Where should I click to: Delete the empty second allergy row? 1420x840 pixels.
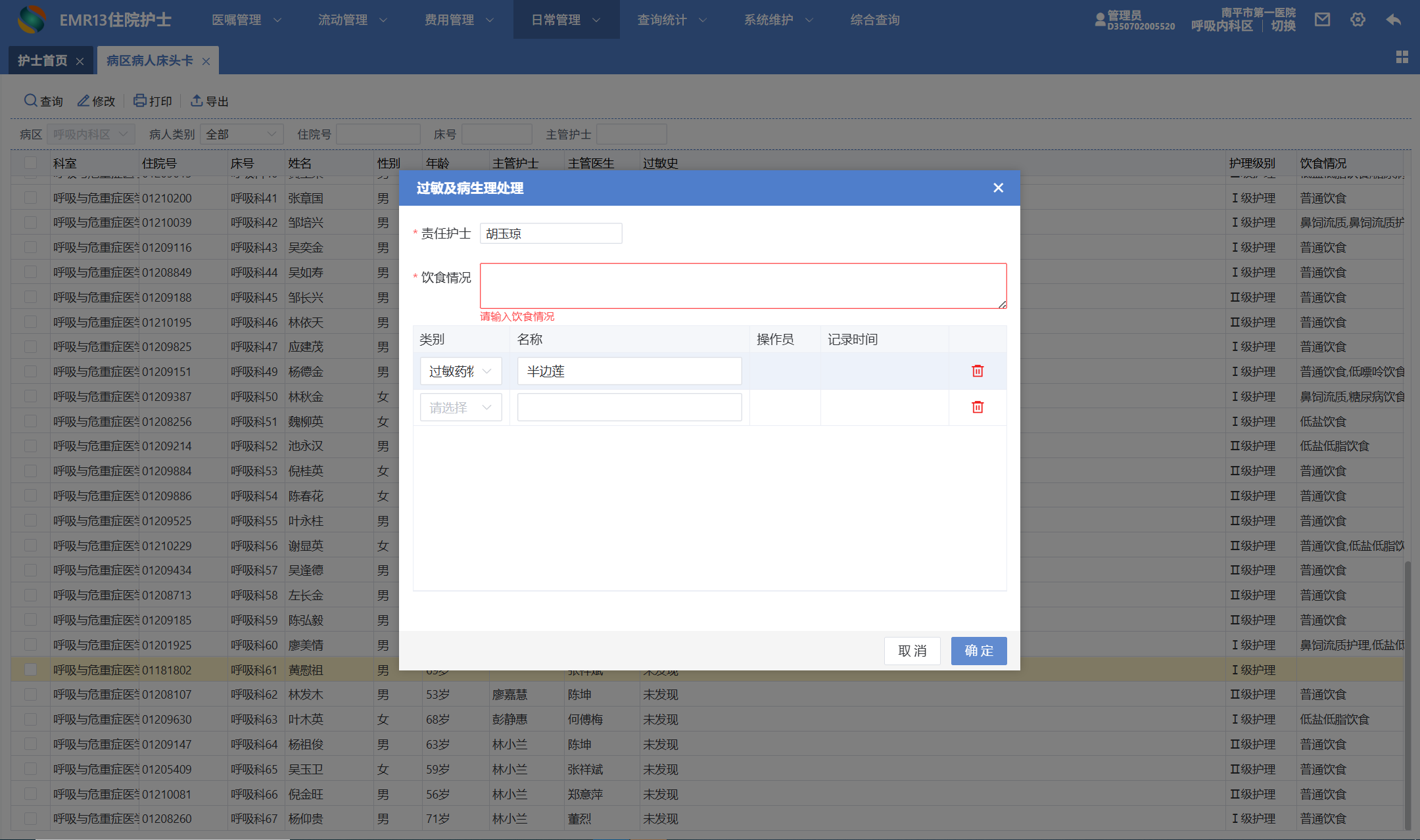pos(978,408)
